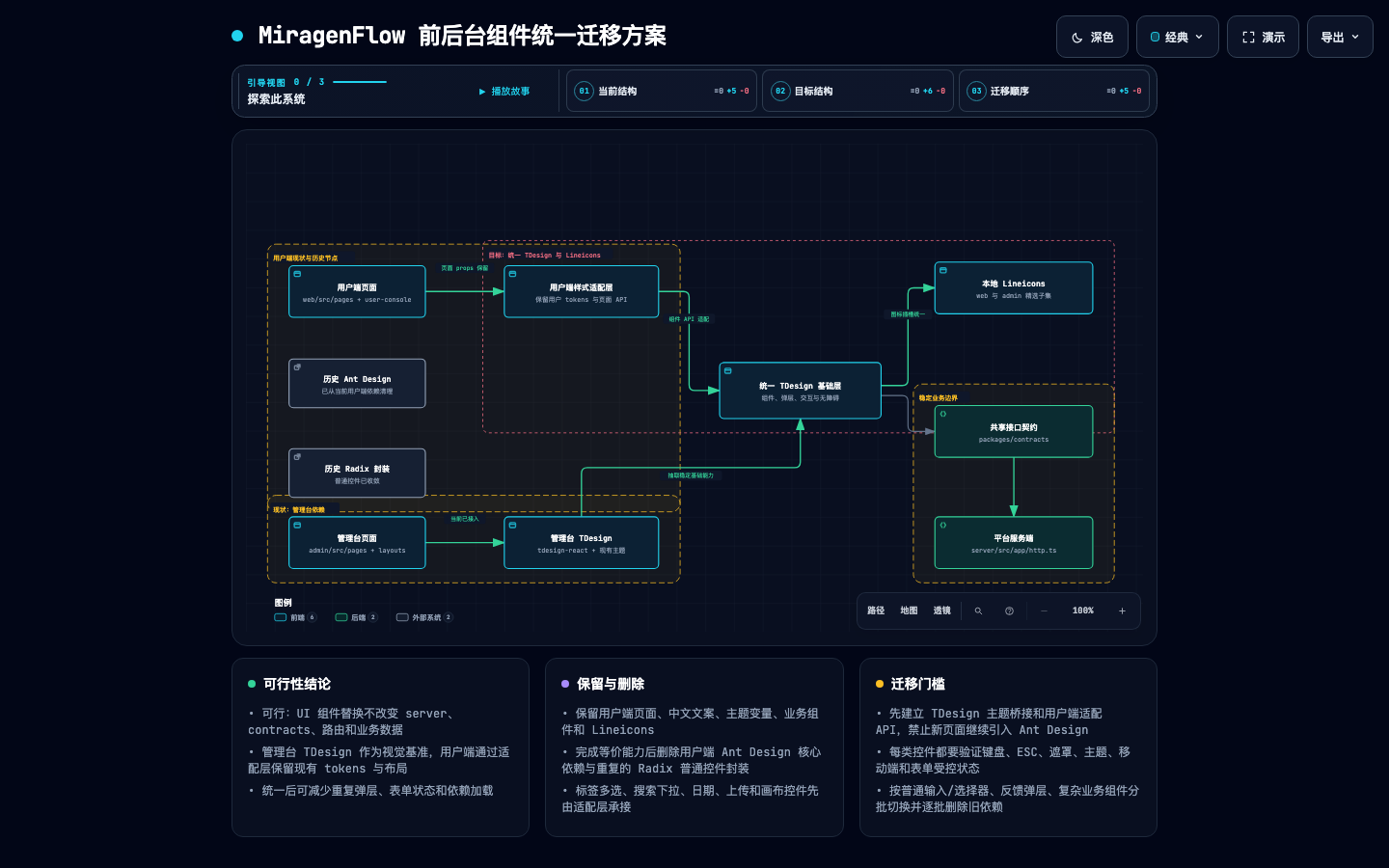Screen dimensions: 1389x868
Task: Toggle the 深色 dark mode button
Action: tap(1092, 37)
